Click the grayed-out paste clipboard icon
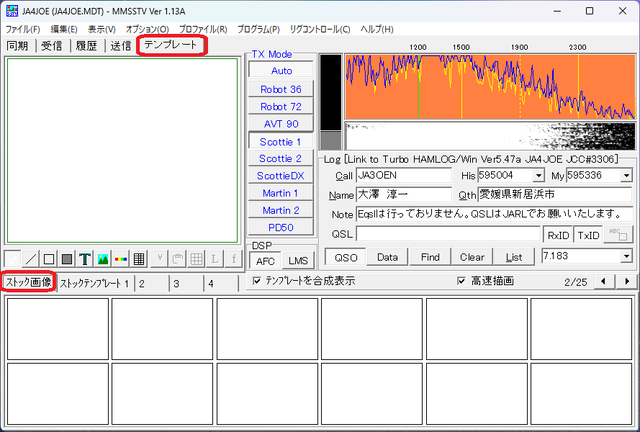 (178, 258)
